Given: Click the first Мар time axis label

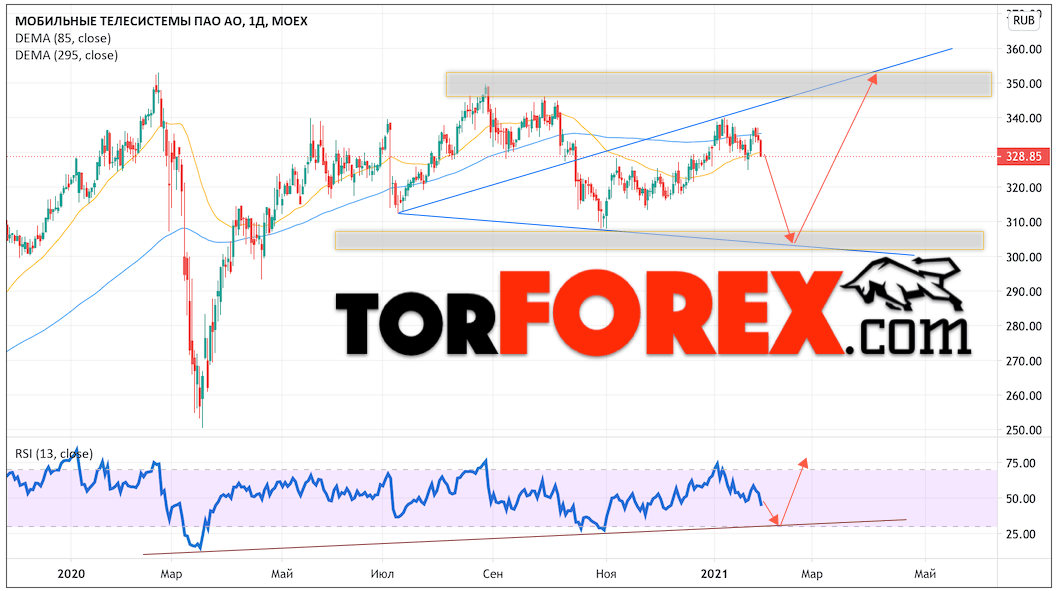Looking at the screenshot, I should [171, 574].
